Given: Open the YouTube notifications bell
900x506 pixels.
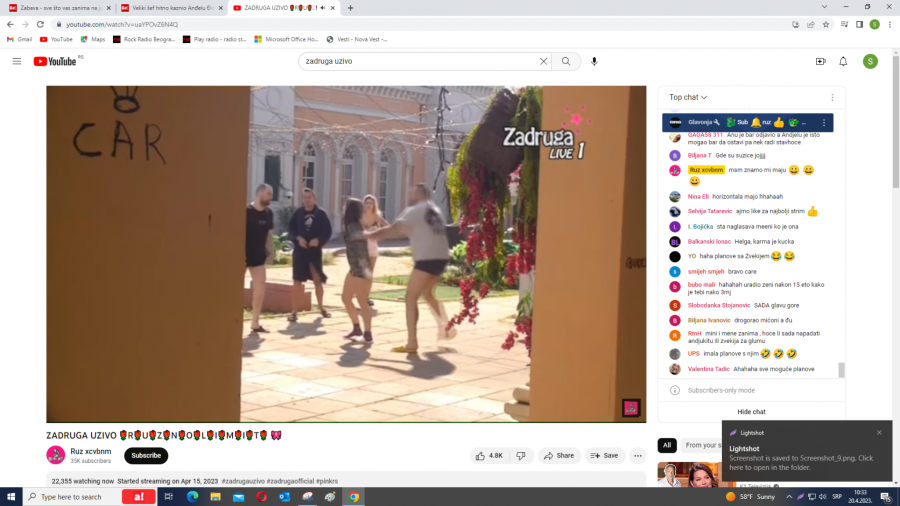Looking at the screenshot, I should [x=843, y=61].
